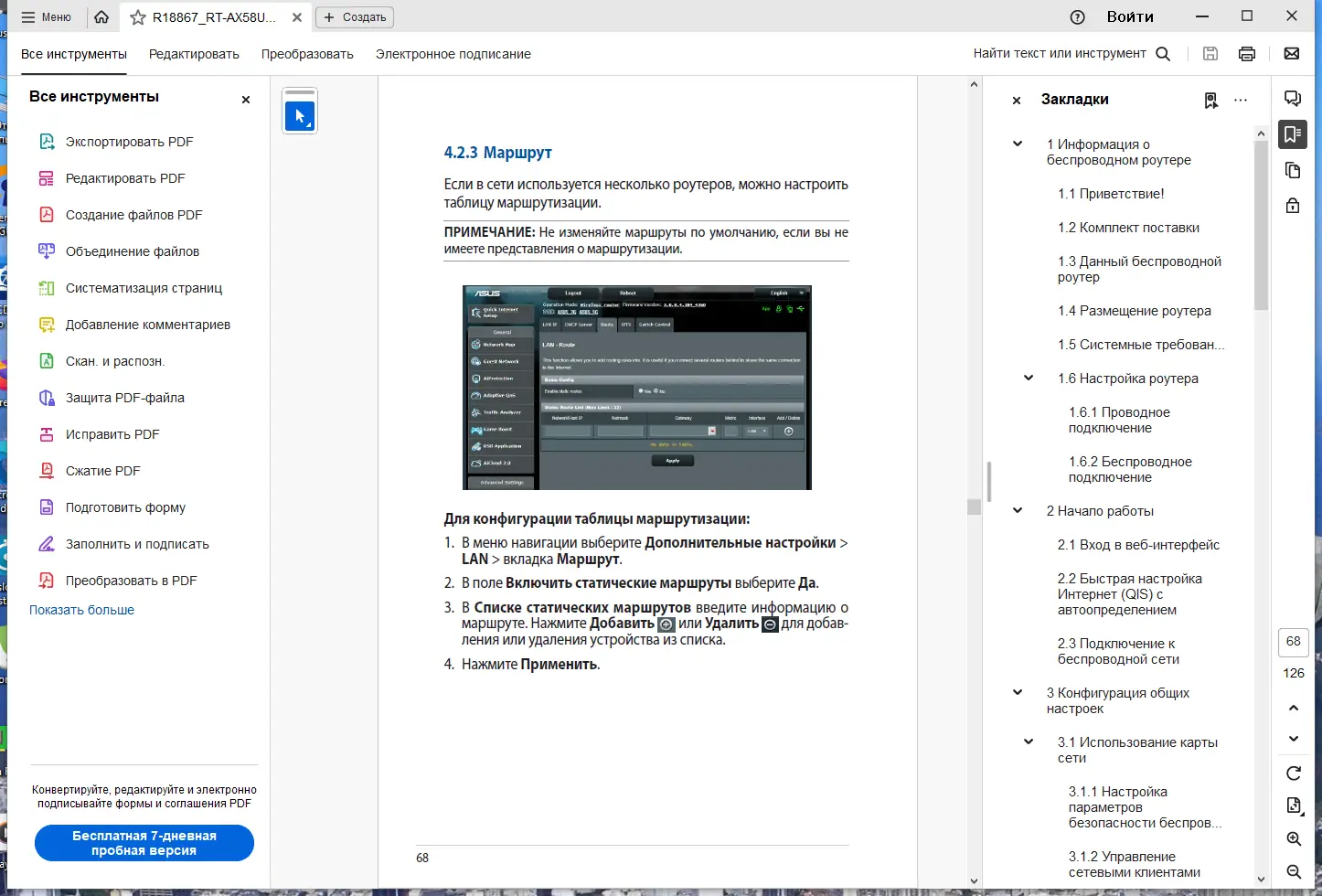This screenshot has width=1322, height=896.
Task: Zoom in on the document
Action: (1294, 839)
